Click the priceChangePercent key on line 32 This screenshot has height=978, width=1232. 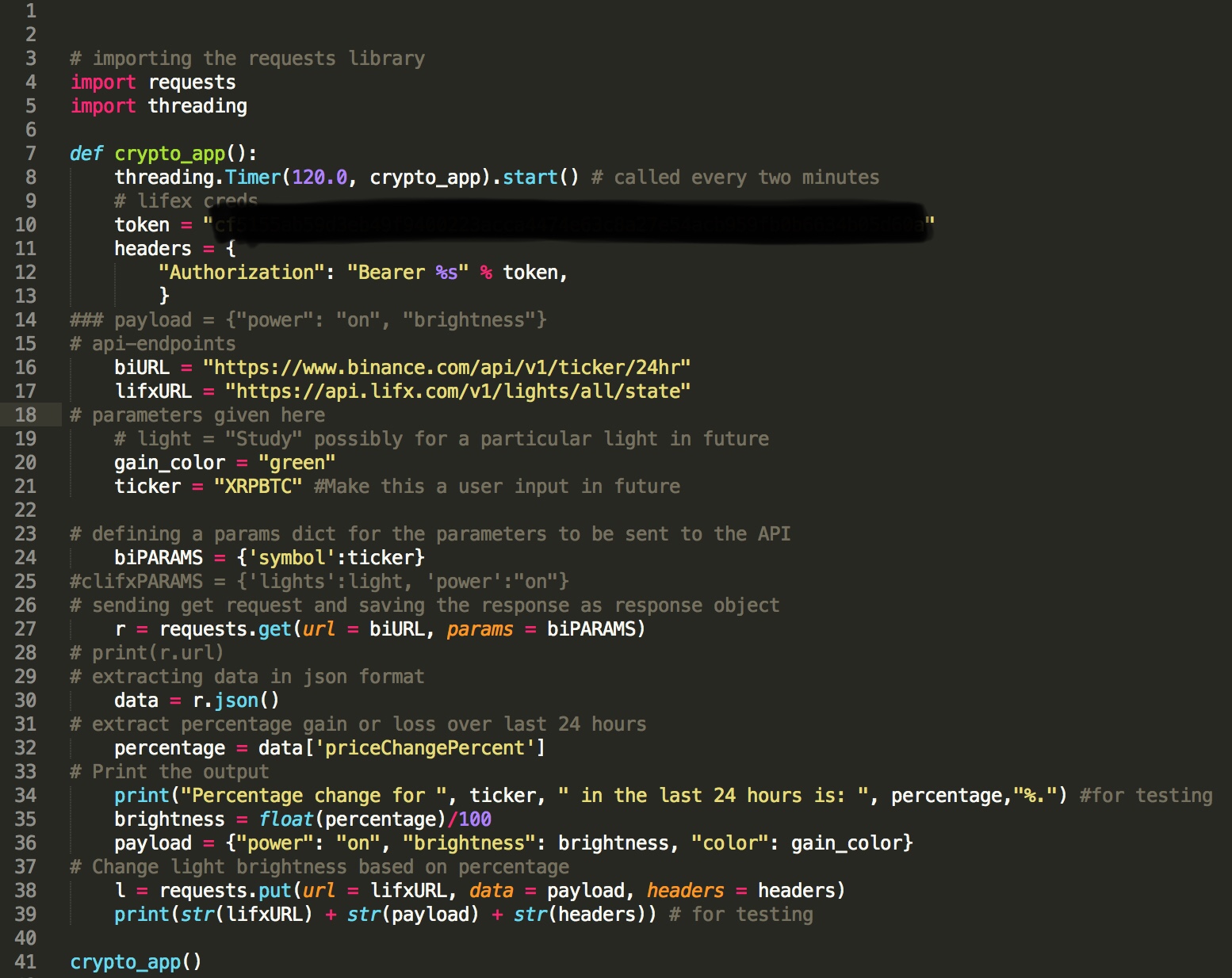428,747
